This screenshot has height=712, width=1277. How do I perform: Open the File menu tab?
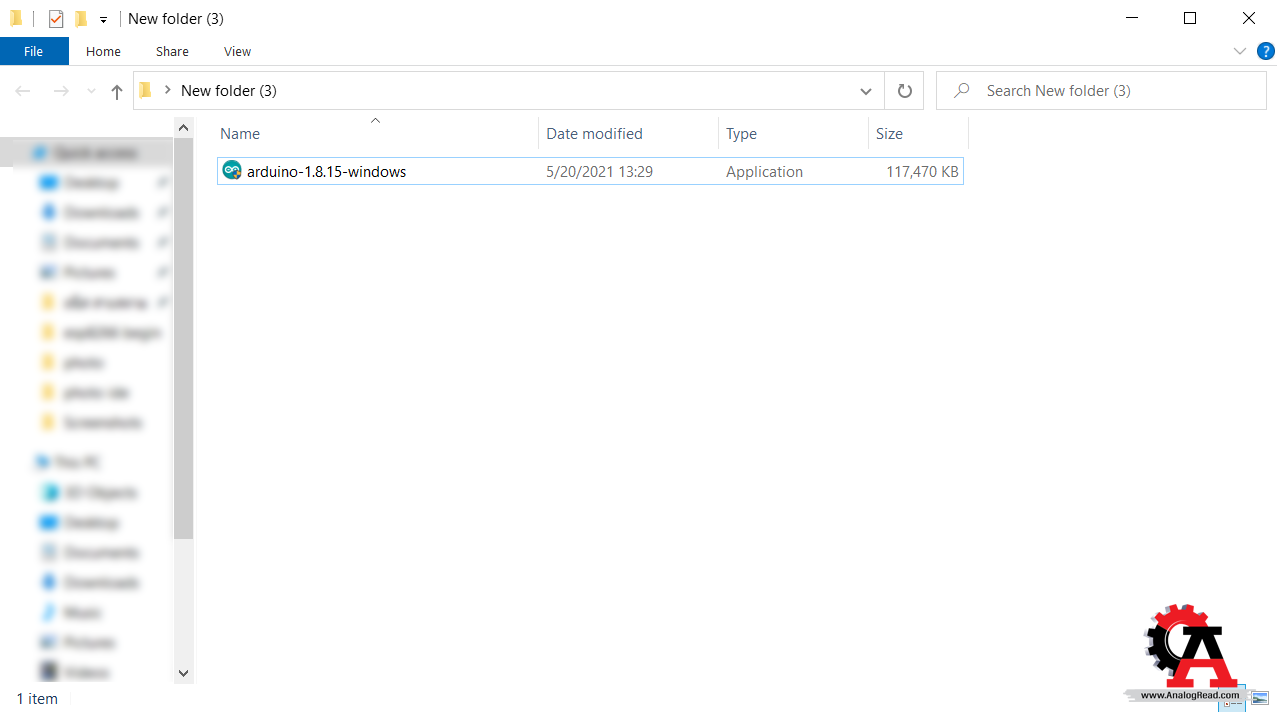(x=34, y=51)
